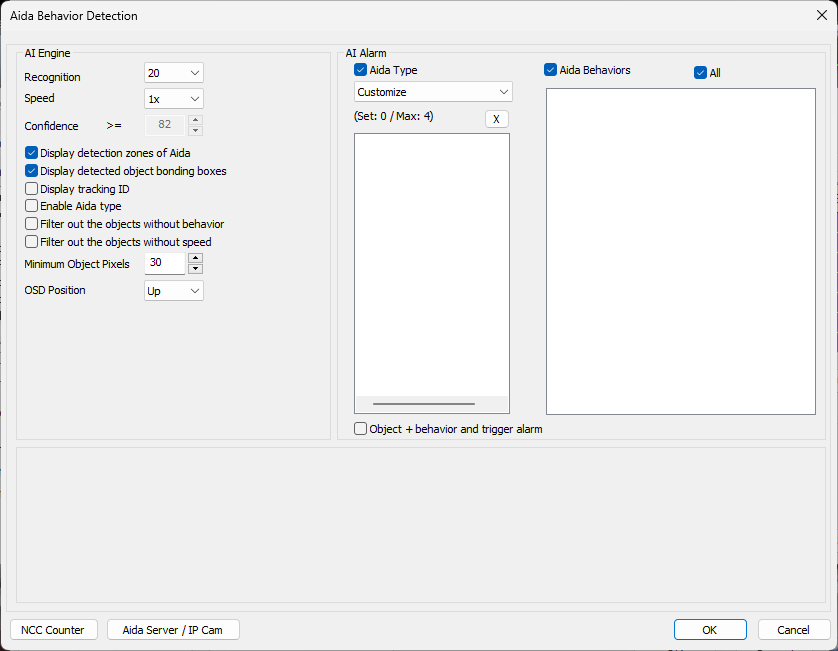The image size is (838, 651).
Task: Click the horizontal scrollbar in Aida Type list
Action: (424, 404)
